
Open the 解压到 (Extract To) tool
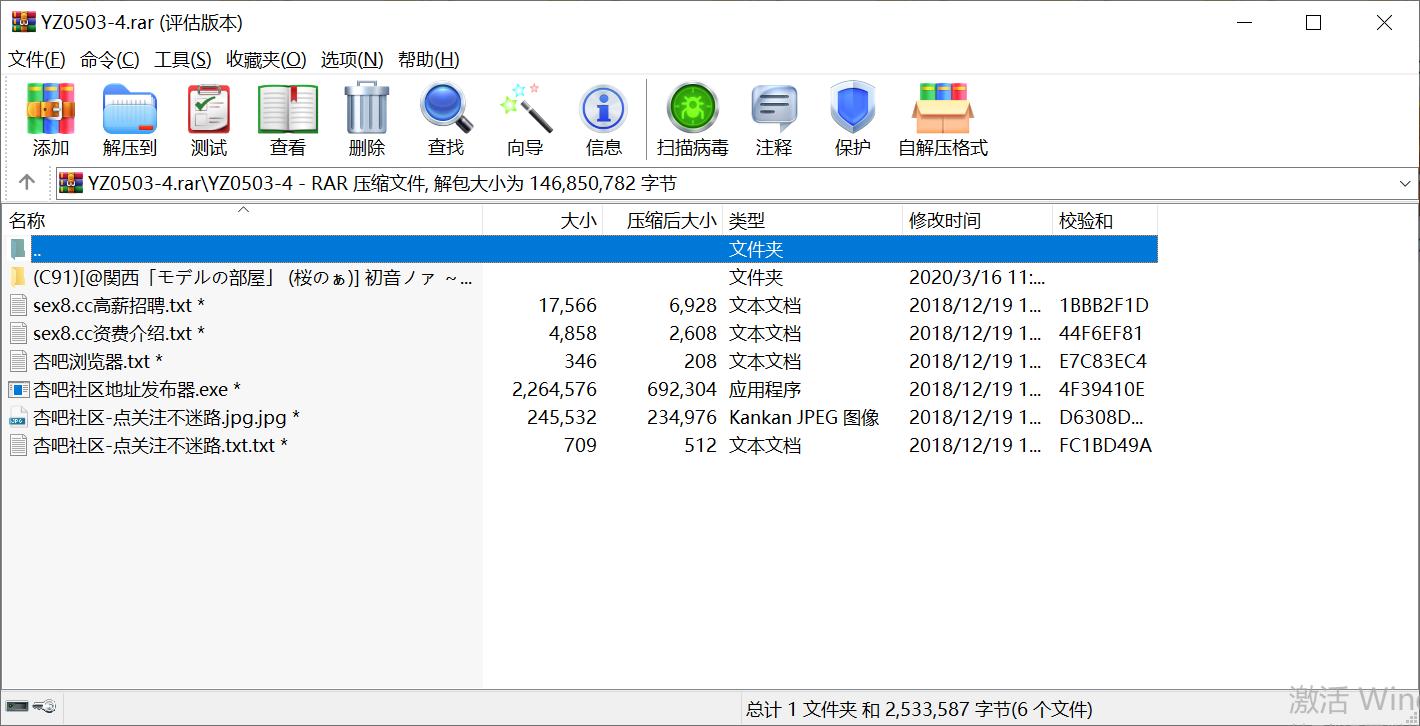pos(130,120)
